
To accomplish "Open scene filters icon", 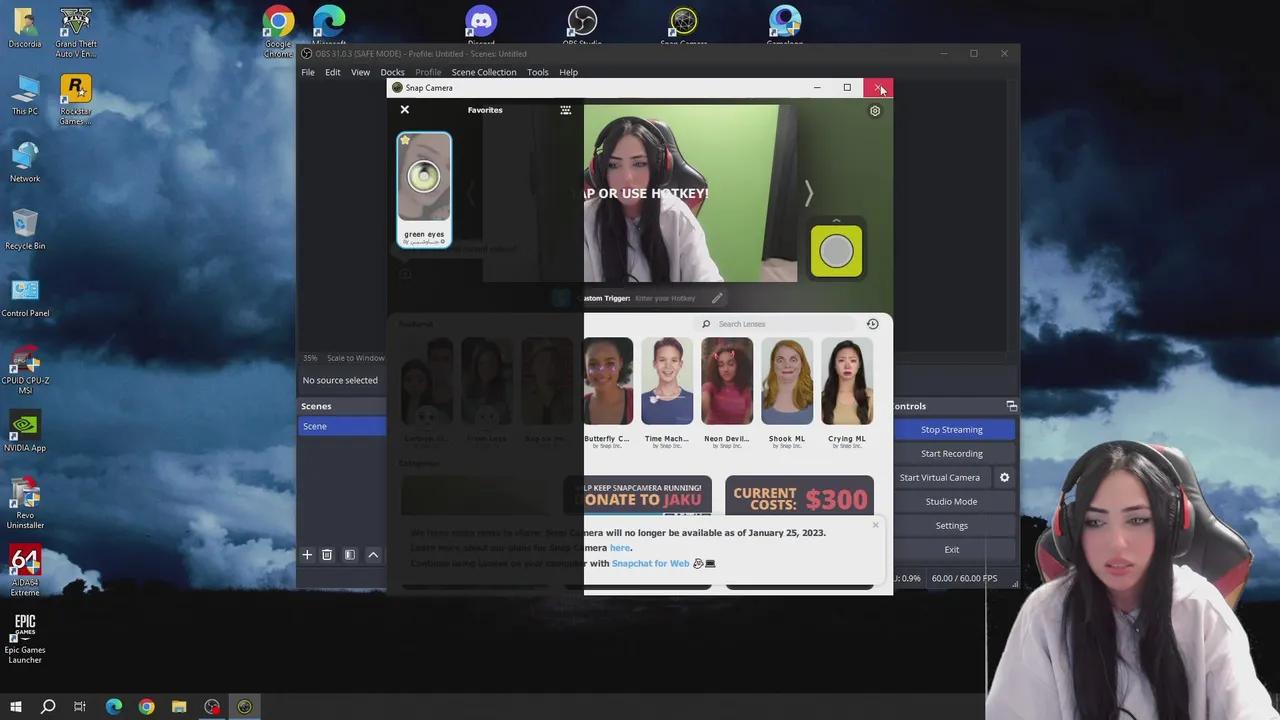I will point(350,555).
